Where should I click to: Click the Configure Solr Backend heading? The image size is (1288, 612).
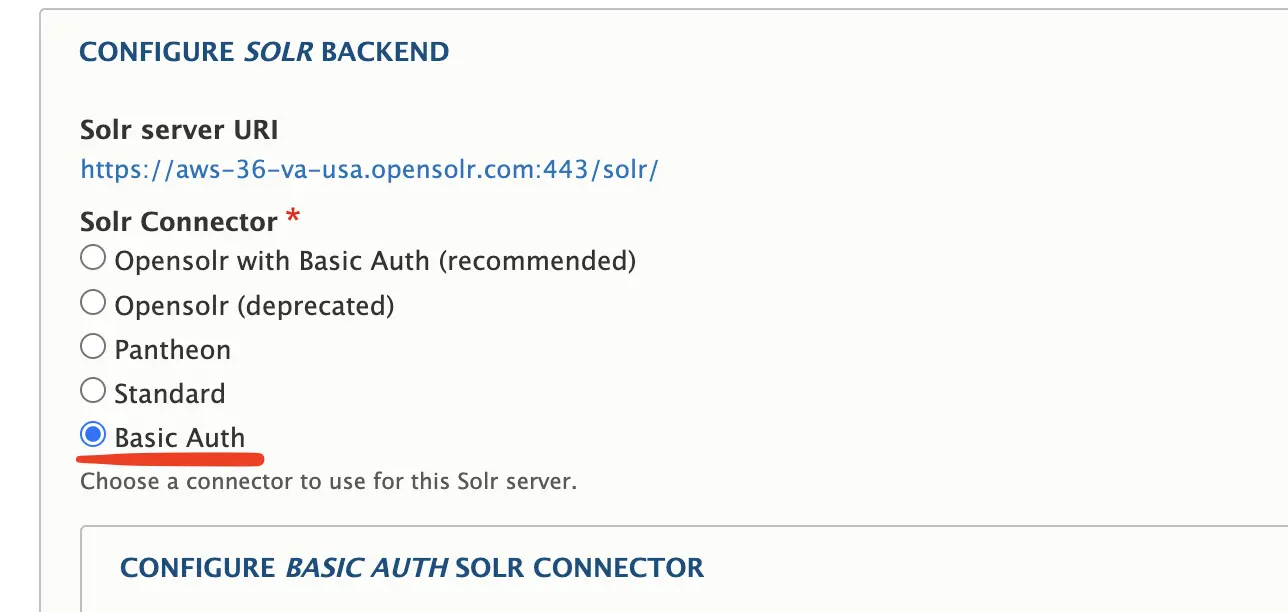pos(264,51)
